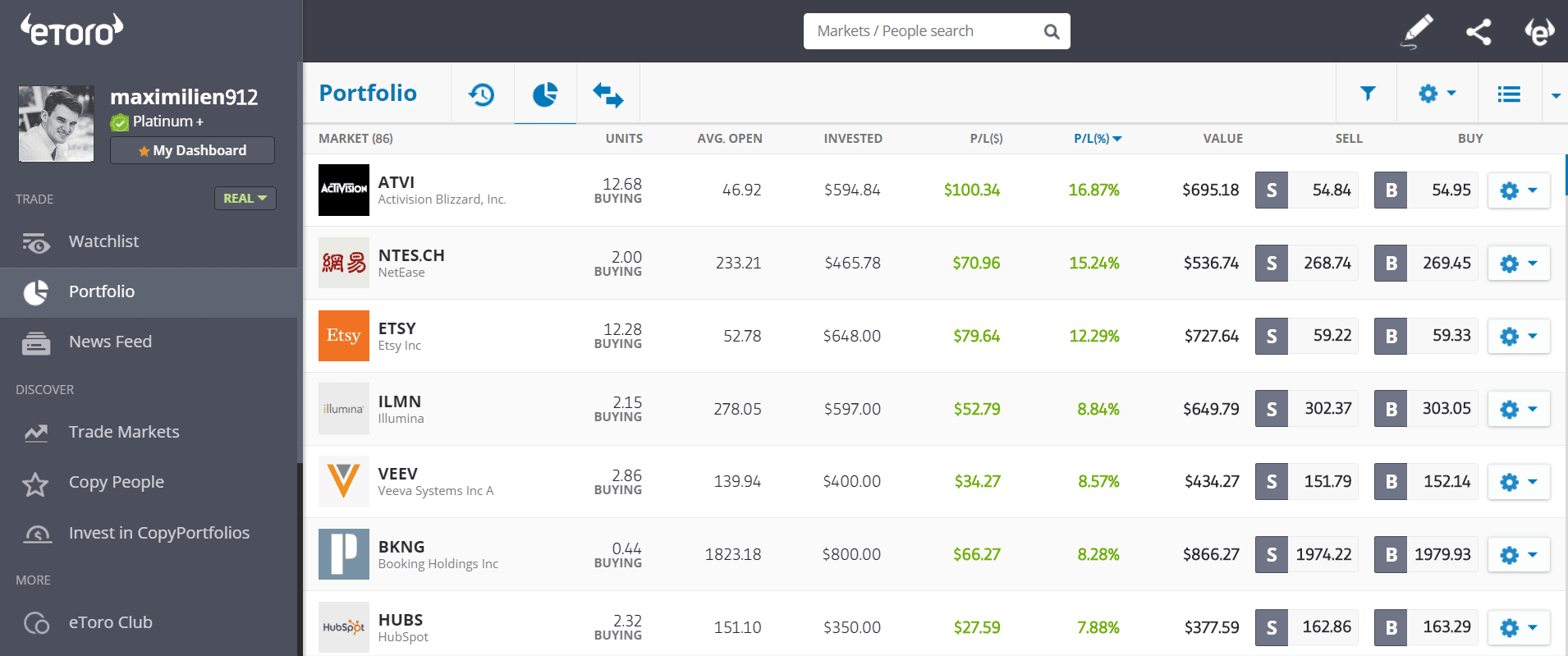The width and height of the screenshot is (1568, 656).
Task: Click the search magnifier icon
Action: coord(1052,31)
